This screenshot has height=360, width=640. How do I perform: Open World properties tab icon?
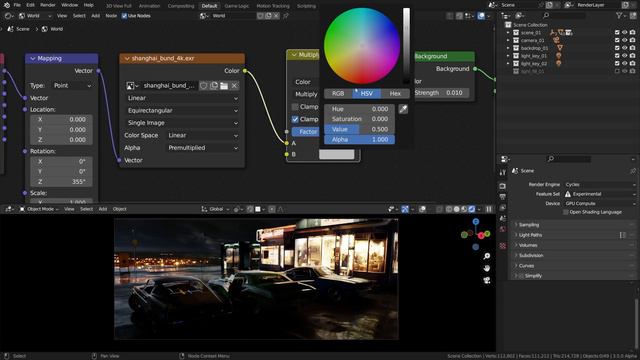click(x=502, y=229)
